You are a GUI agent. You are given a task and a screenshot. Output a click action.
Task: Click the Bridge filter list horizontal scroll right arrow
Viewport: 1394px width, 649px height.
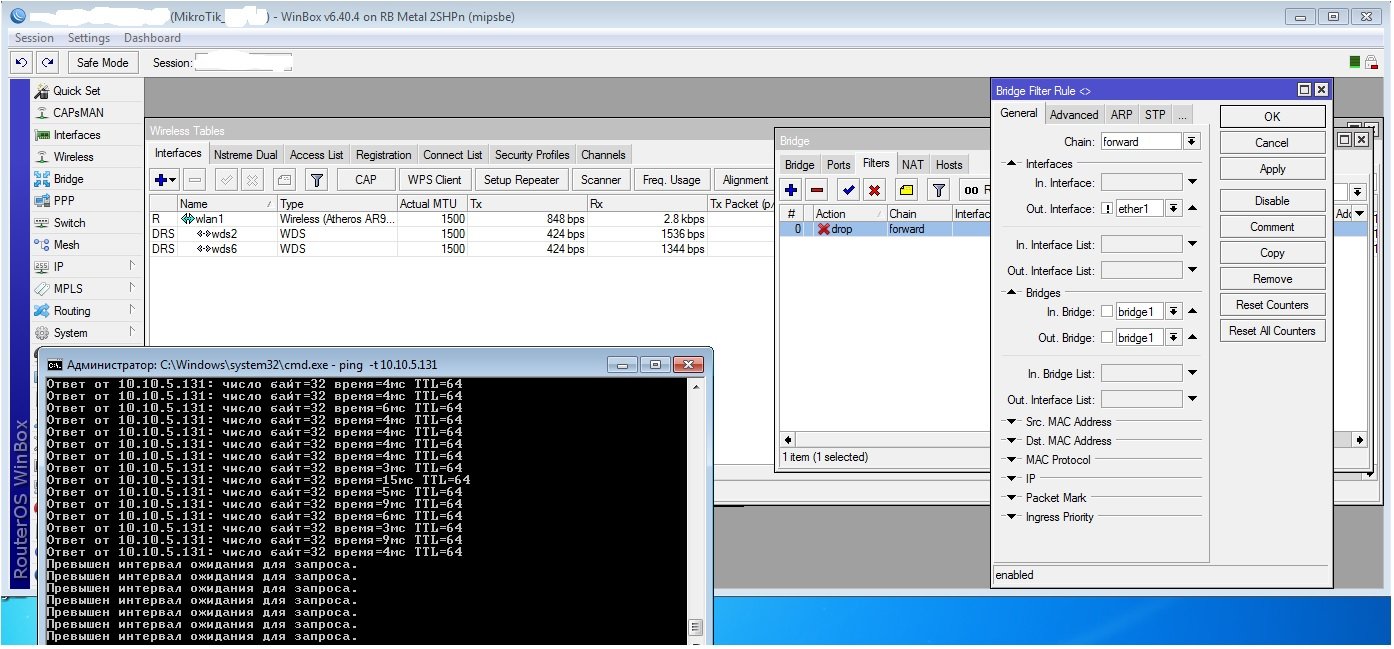(x=1360, y=439)
